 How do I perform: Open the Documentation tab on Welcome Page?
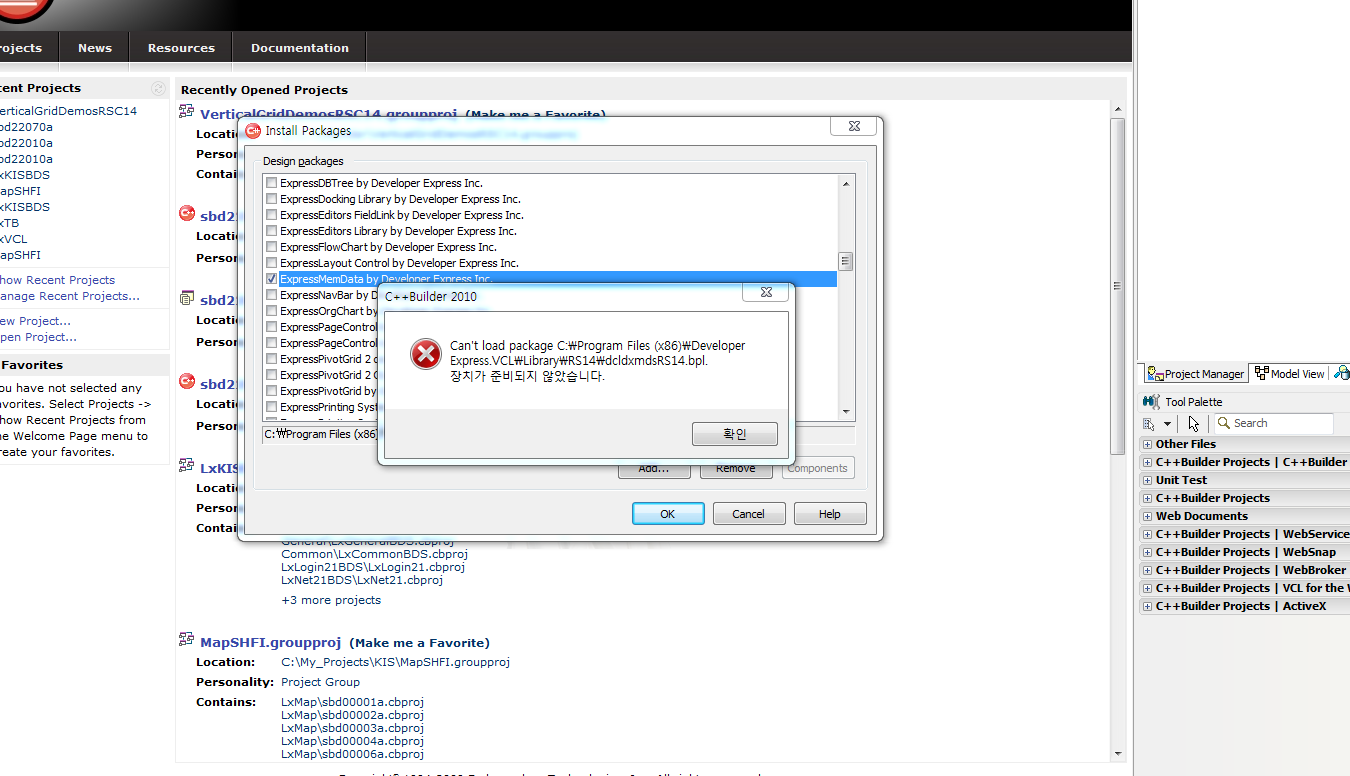click(x=299, y=48)
